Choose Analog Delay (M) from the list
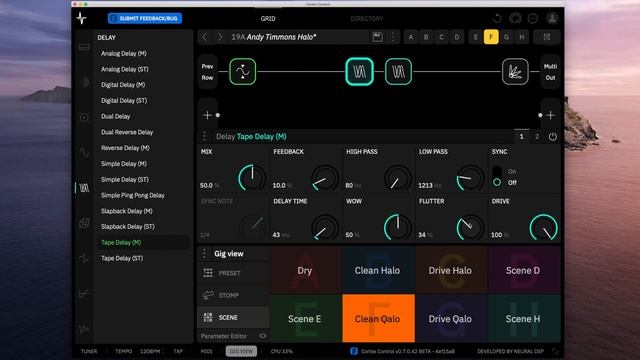The height and width of the screenshot is (360, 640). point(124,53)
